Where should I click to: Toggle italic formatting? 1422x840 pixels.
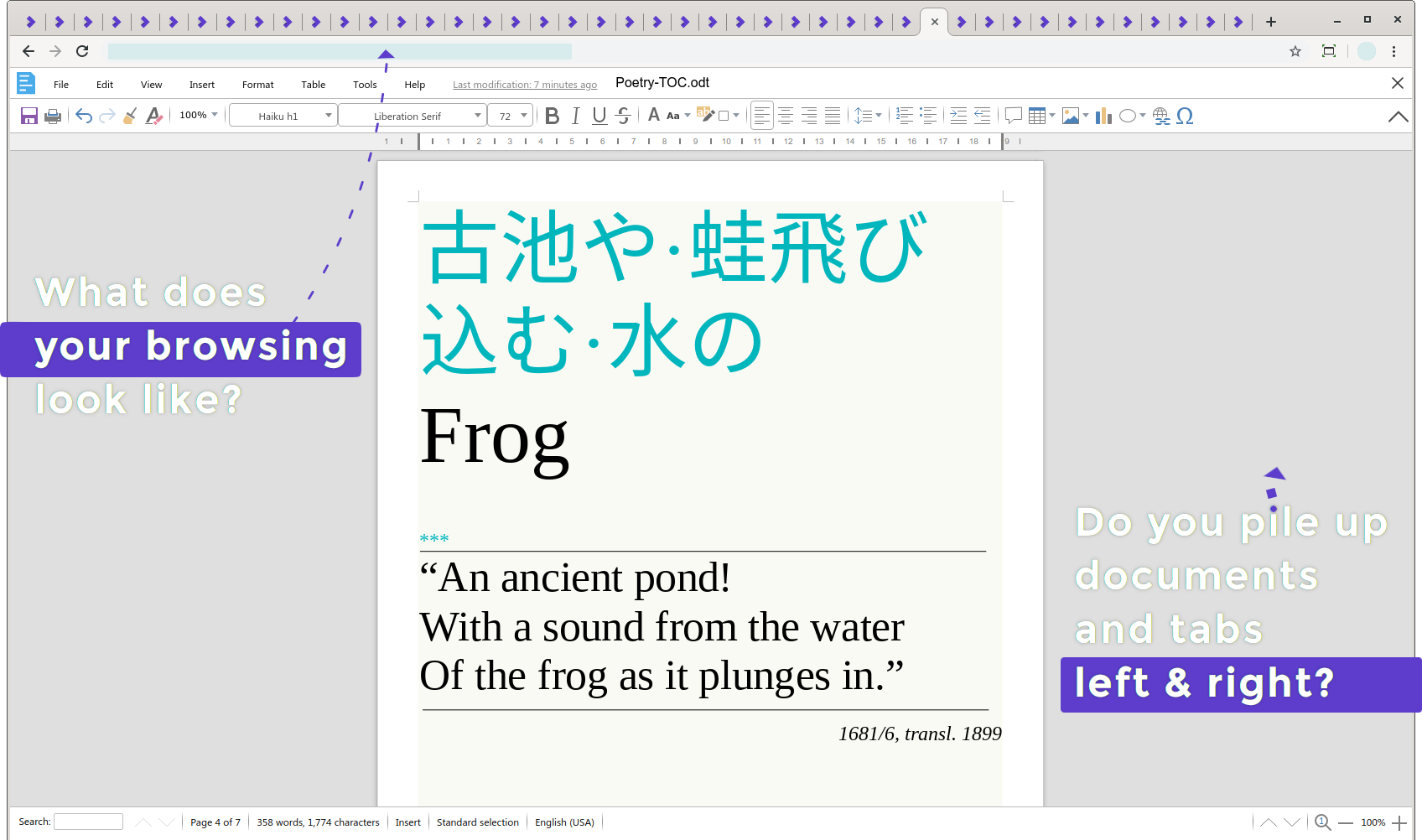tap(575, 116)
